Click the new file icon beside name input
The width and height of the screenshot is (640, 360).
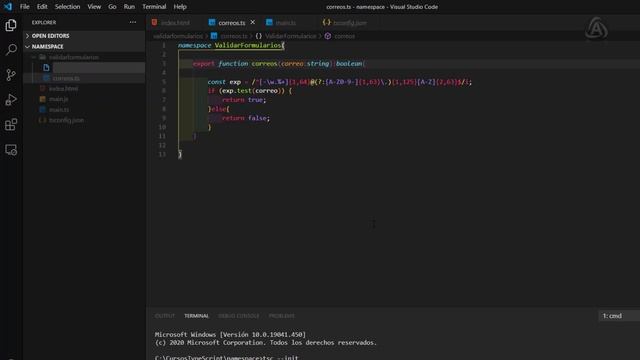tap(46, 67)
